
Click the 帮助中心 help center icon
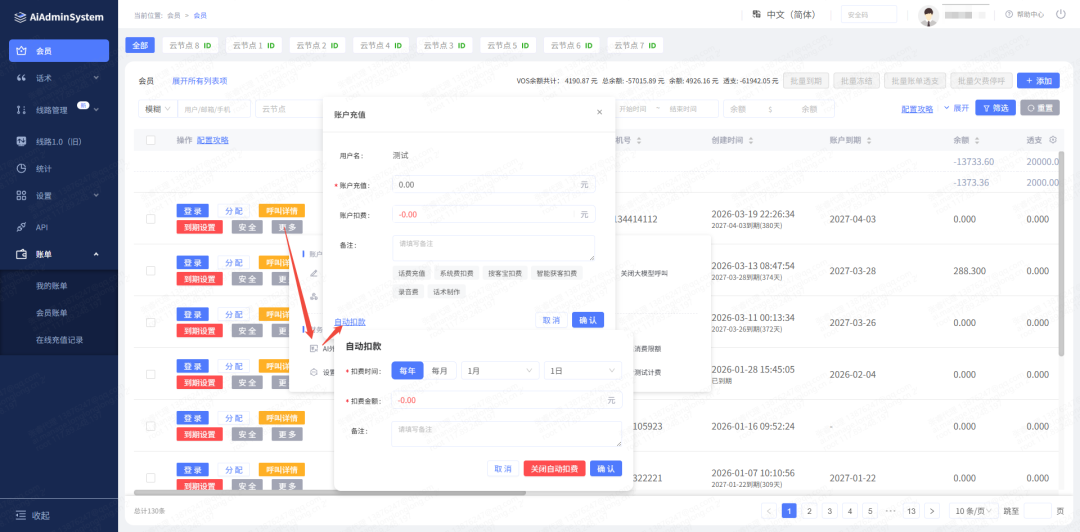[x=1009, y=14]
